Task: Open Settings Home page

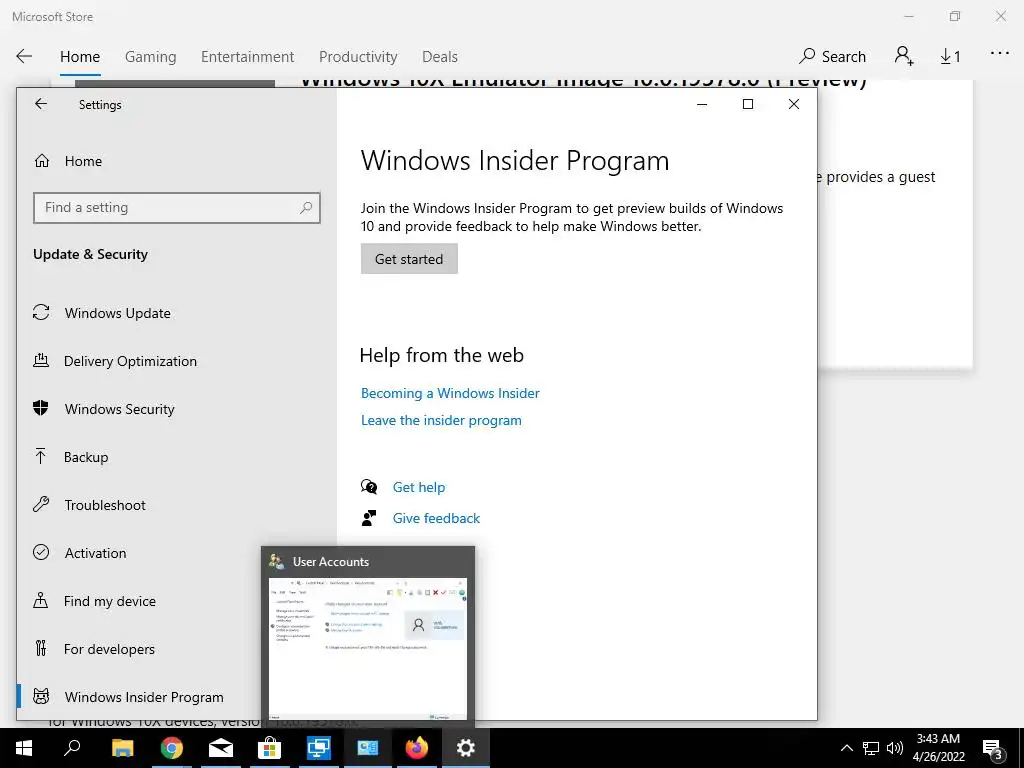Action: [x=83, y=161]
